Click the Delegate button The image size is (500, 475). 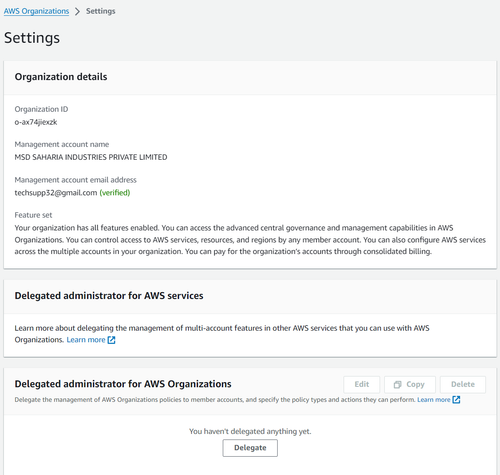[x=250, y=448]
